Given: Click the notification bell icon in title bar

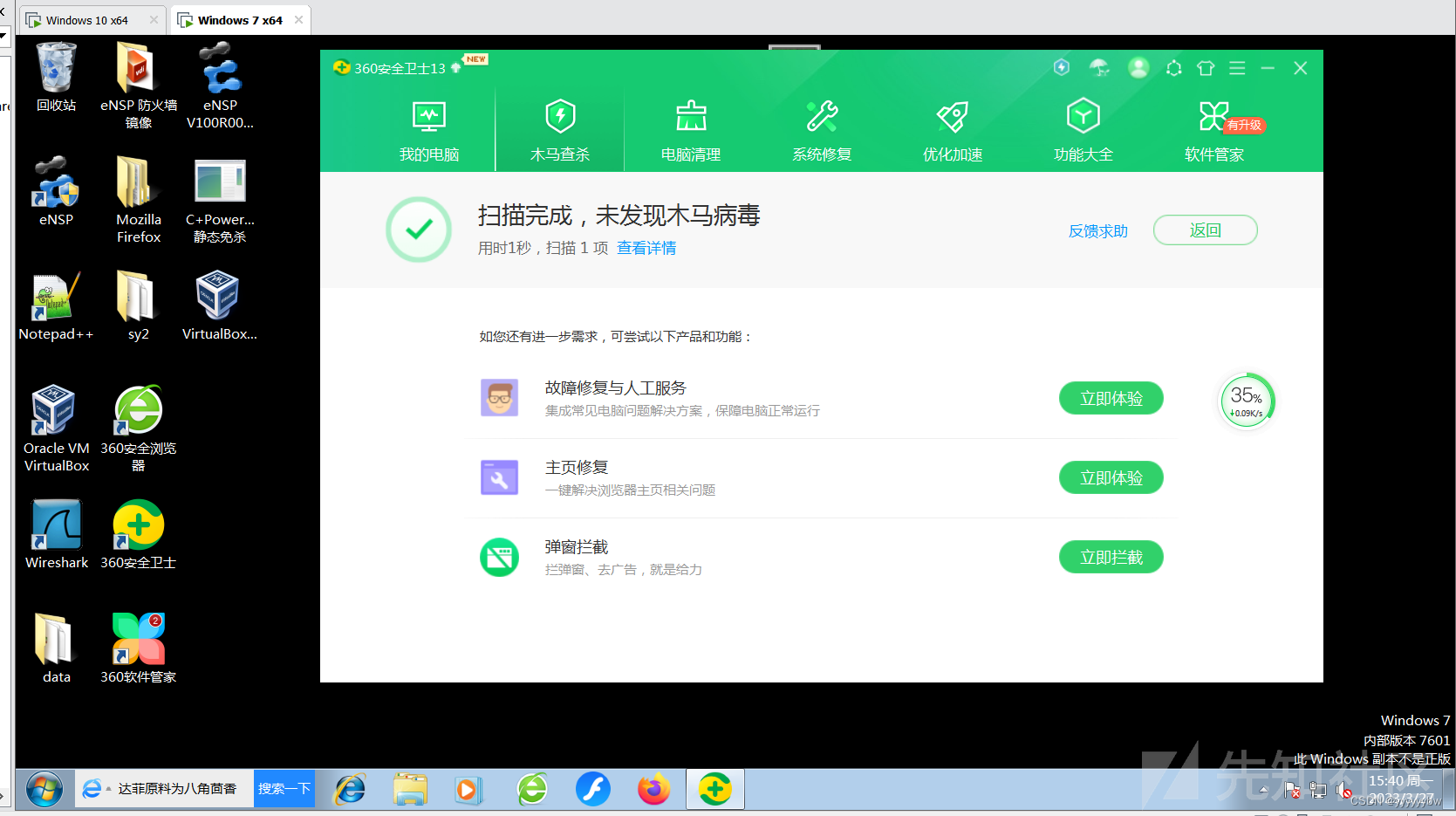Looking at the screenshot, I should pyautogui.click(x=1174, y=68).
